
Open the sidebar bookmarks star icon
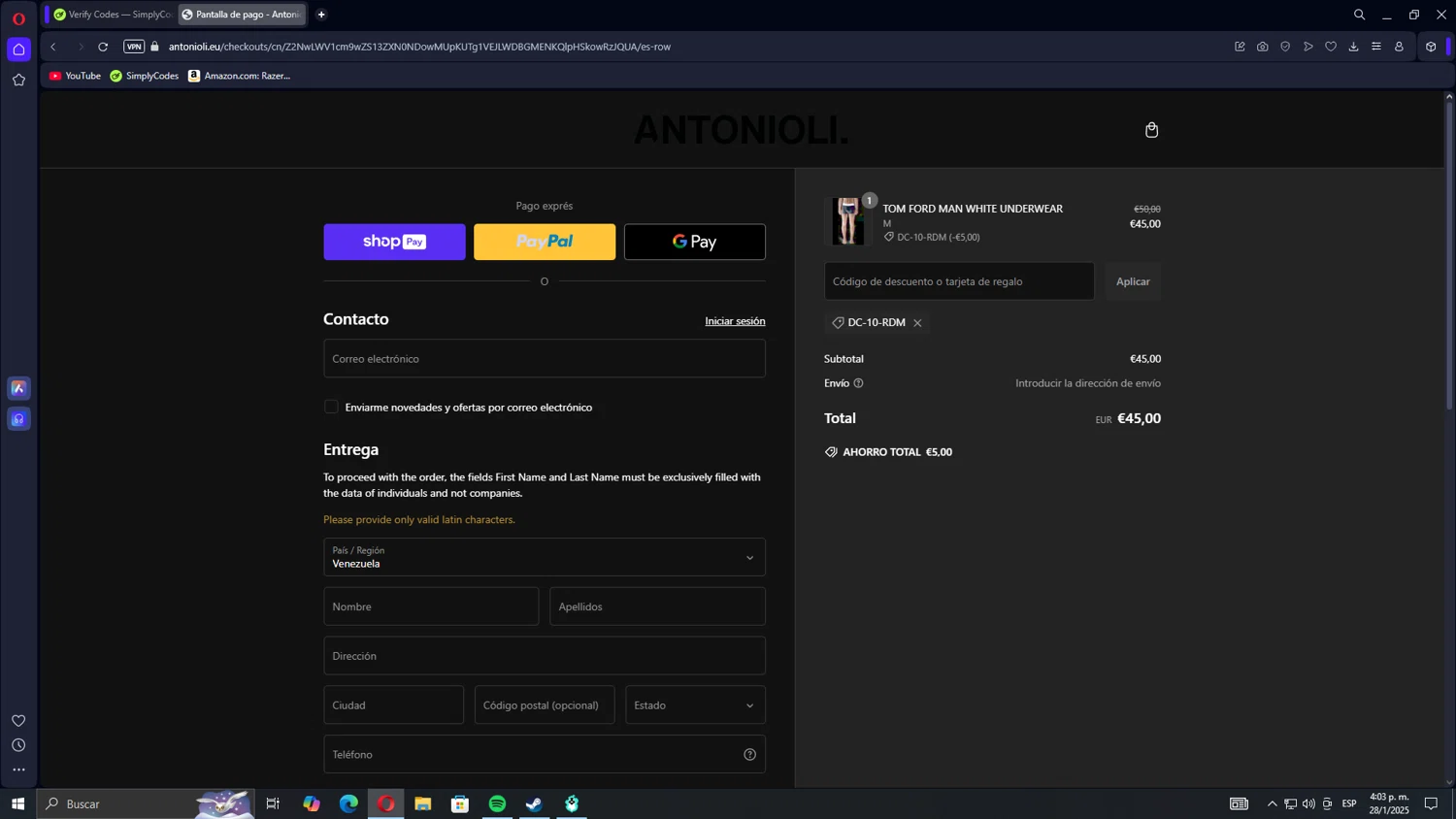coord(18,81)
